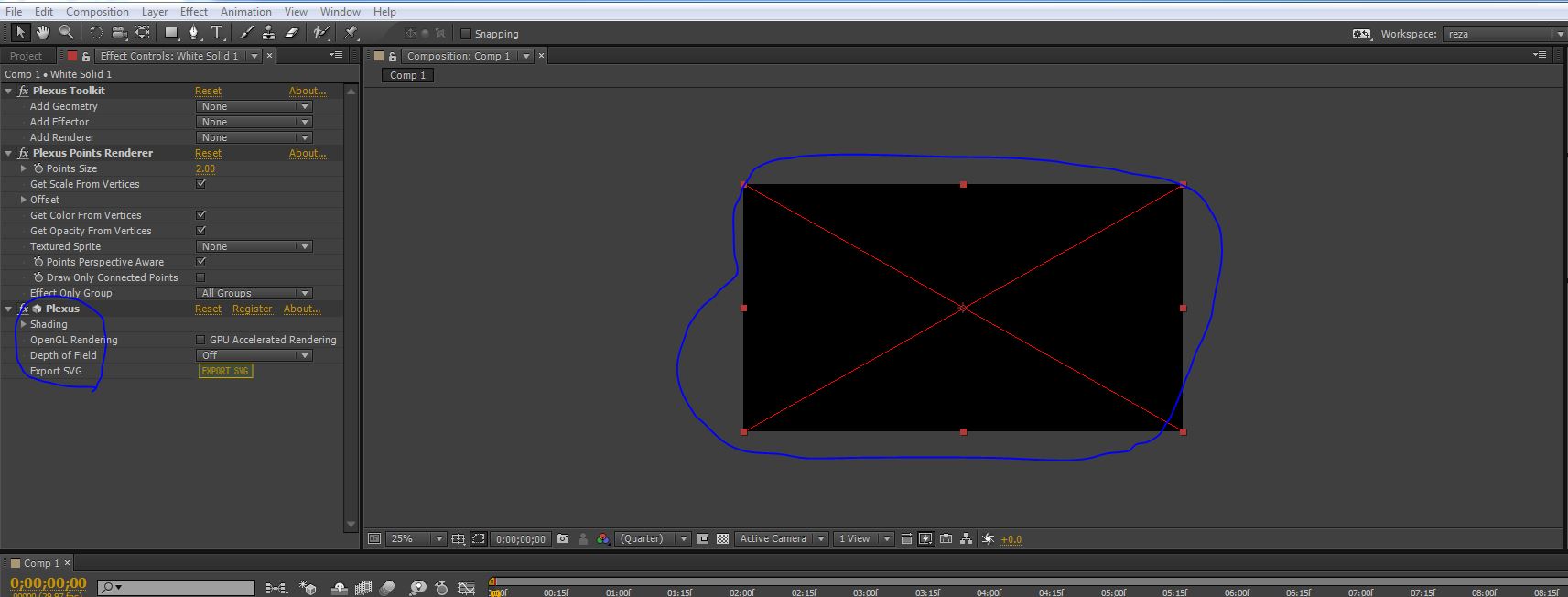Toggle the frame blending filmstrip icon
This screenshot has width=1568, height=597.
click(363, 588)
